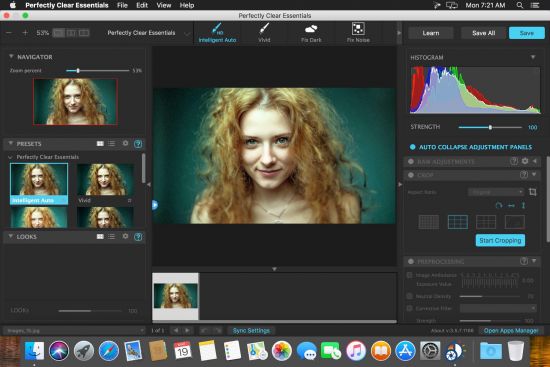Toggle the Raw Adjustments panel on/off
Viewport: 550px width, 367px height.
pyautogui.click(x=411, y=161)
